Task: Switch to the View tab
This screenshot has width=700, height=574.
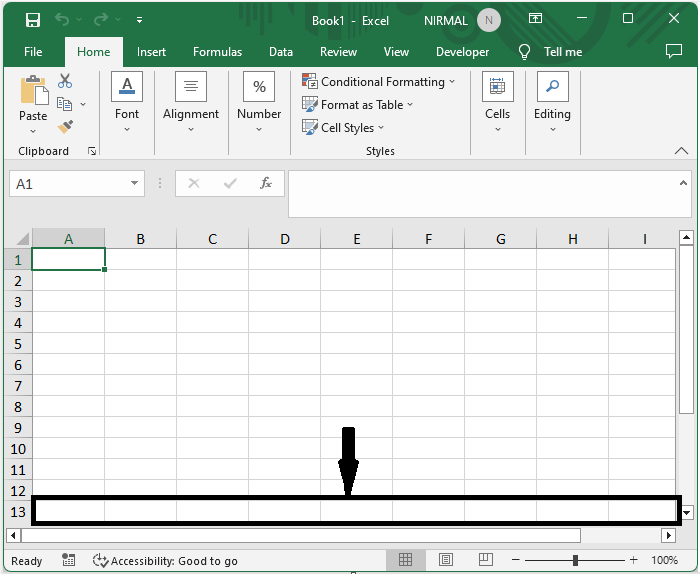Action: tap(396, 52)
